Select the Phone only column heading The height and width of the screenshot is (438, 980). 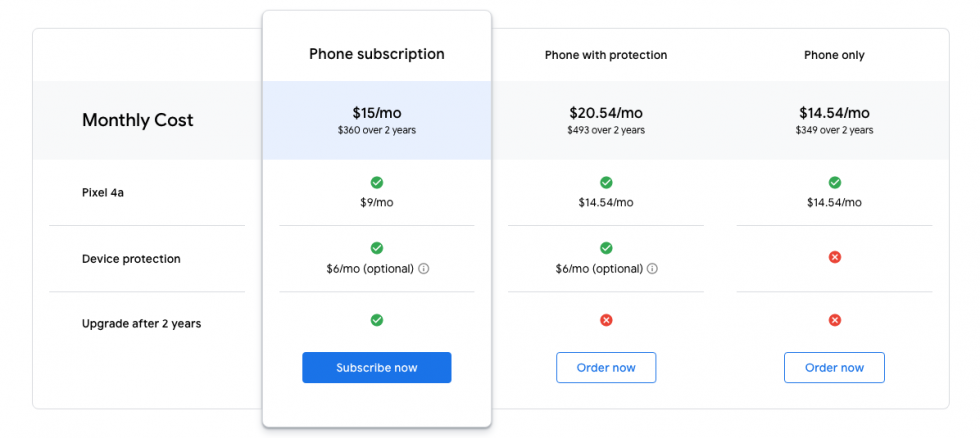tap(834, 55)
